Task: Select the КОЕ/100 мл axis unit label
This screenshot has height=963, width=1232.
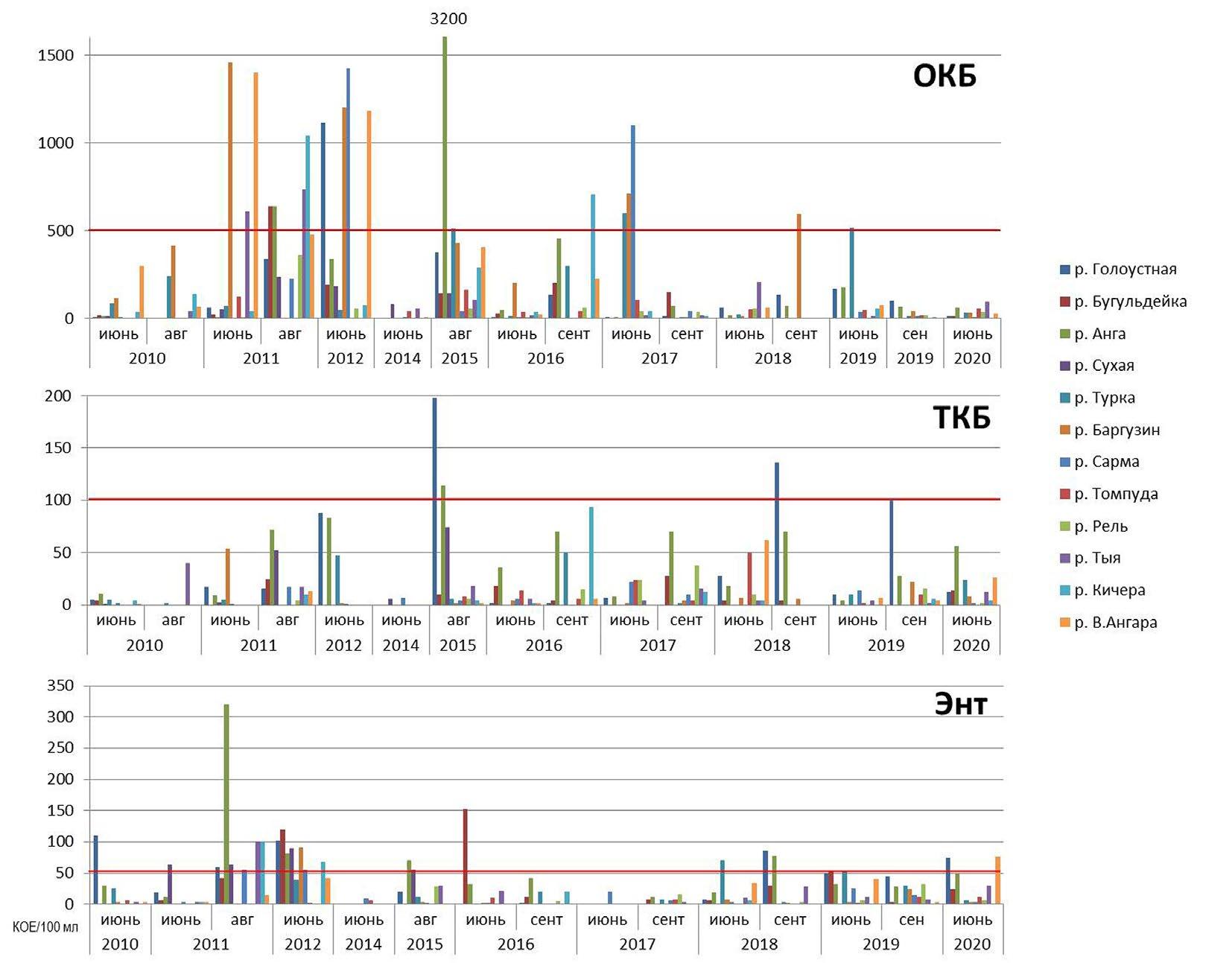Action: (x=45, y=927)
